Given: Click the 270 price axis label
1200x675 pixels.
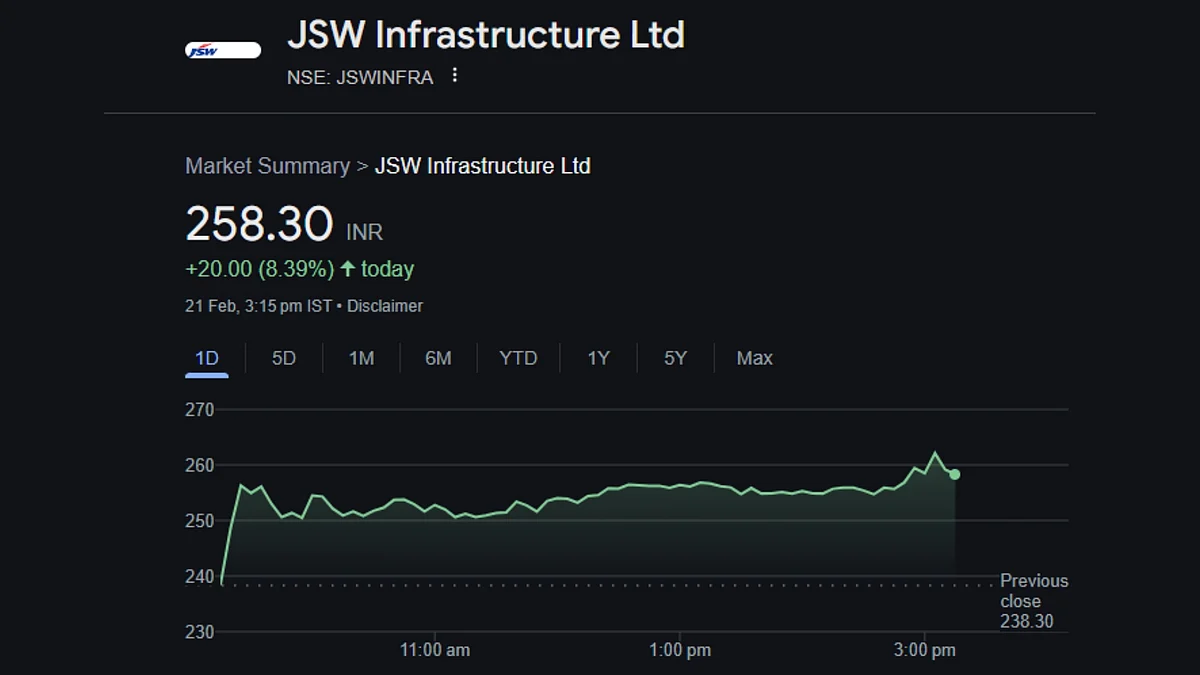Looking at the screenshot, I should coord(200,410).
